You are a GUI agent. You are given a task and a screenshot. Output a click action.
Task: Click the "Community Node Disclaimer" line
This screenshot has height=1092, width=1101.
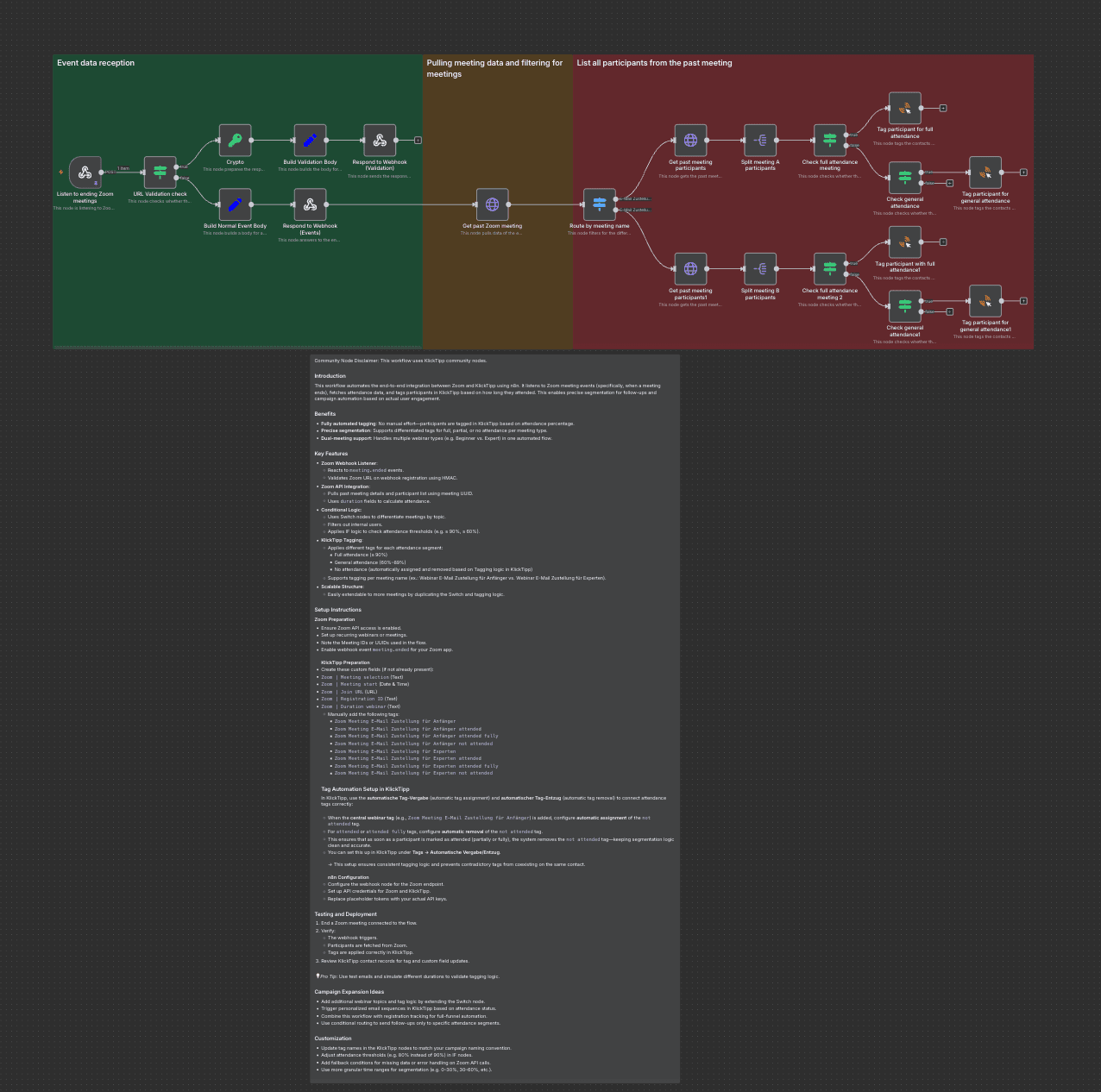click(400, 361)
